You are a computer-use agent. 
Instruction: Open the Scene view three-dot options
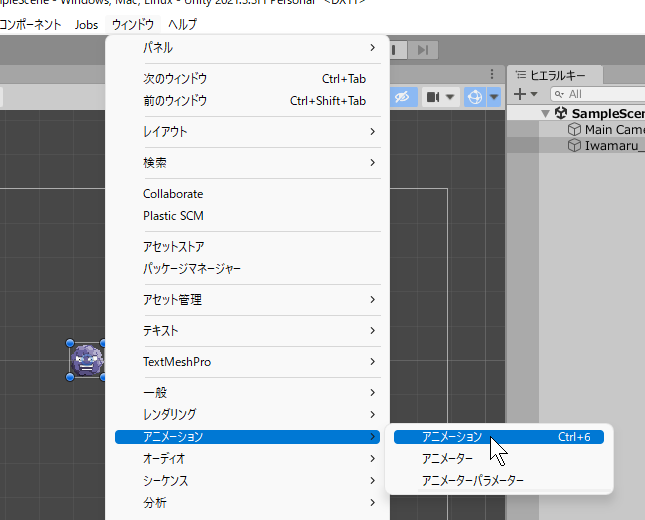(x=492, y=74)
